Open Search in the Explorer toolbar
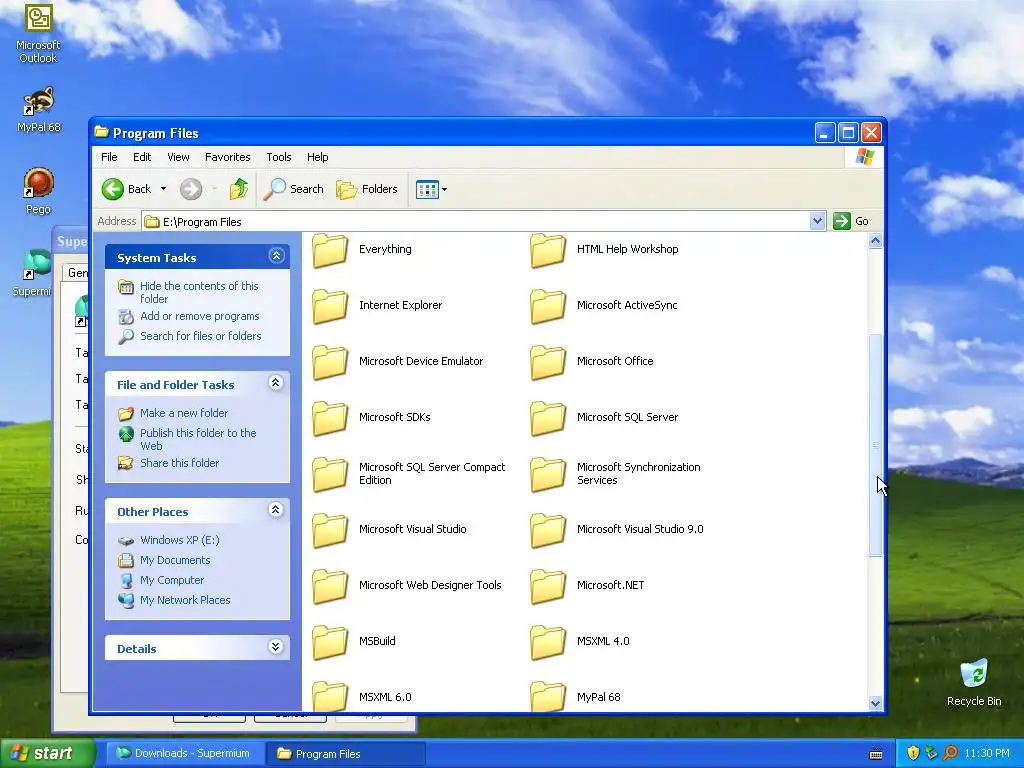Screen dimensions: 1024x768 coord(293,189)
